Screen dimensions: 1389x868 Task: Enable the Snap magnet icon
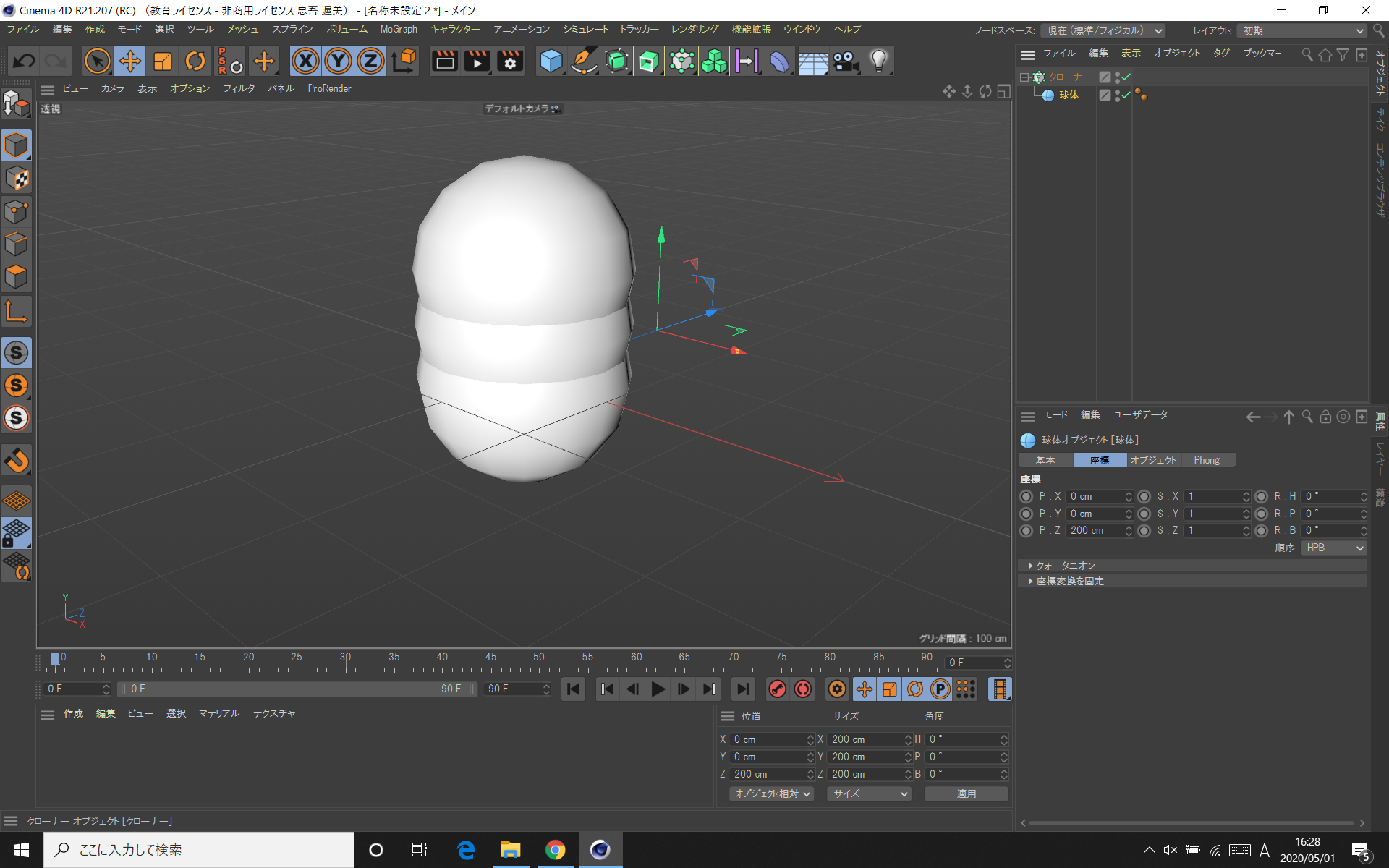coord(16,460)
